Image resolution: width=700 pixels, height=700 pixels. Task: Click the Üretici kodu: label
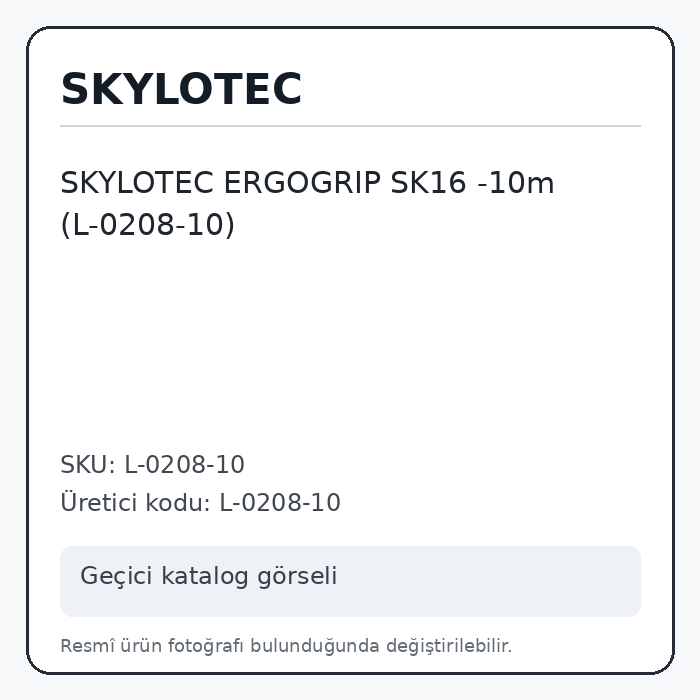click(x=135, y=503)
